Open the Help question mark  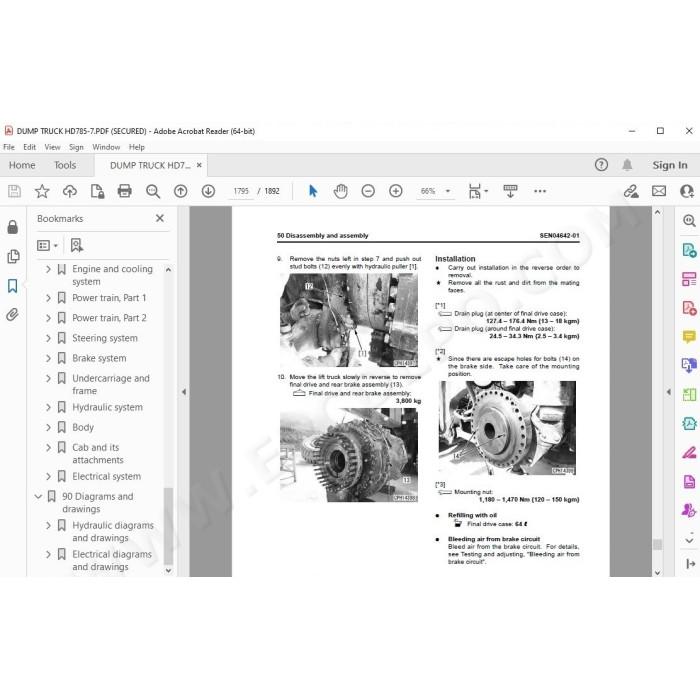tap(601, 165)
